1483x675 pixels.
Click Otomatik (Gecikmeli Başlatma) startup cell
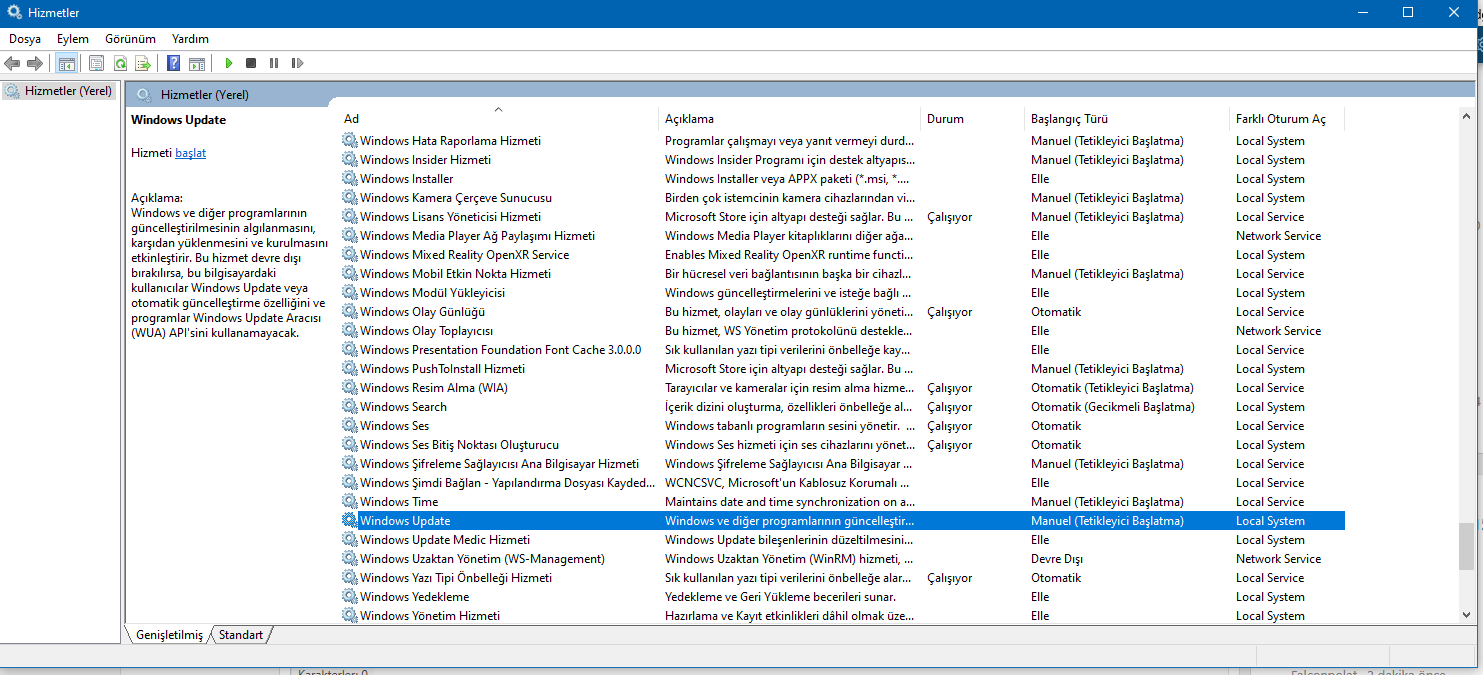point(1113,407)
